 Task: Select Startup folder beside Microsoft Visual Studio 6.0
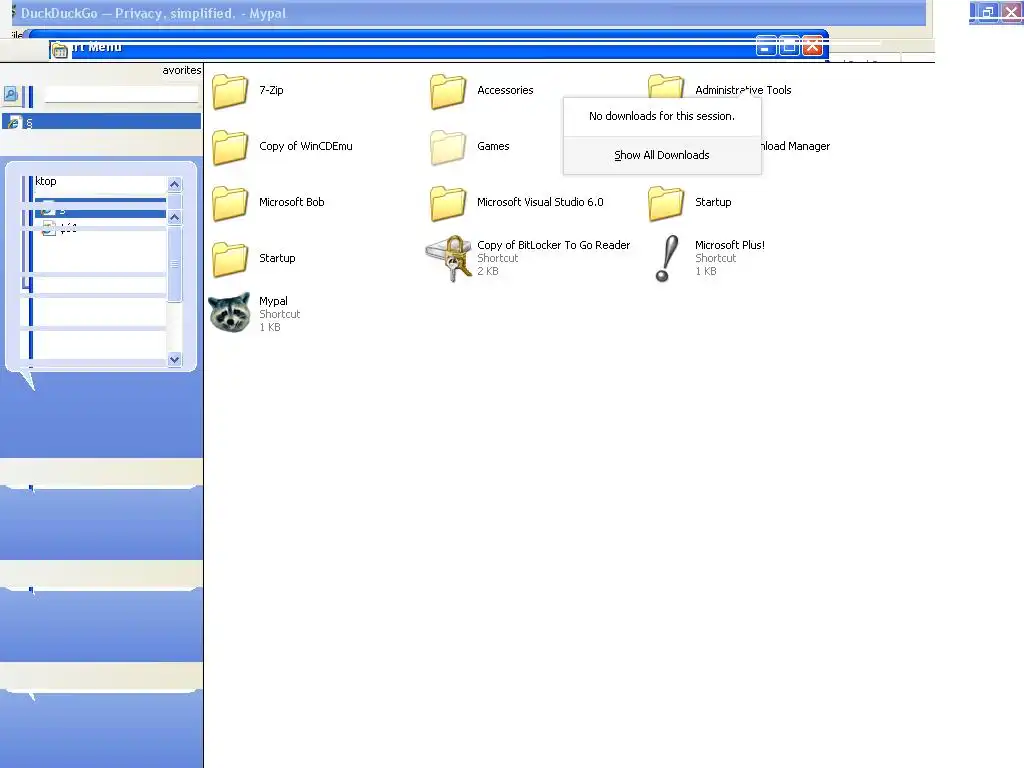point(690,202)
